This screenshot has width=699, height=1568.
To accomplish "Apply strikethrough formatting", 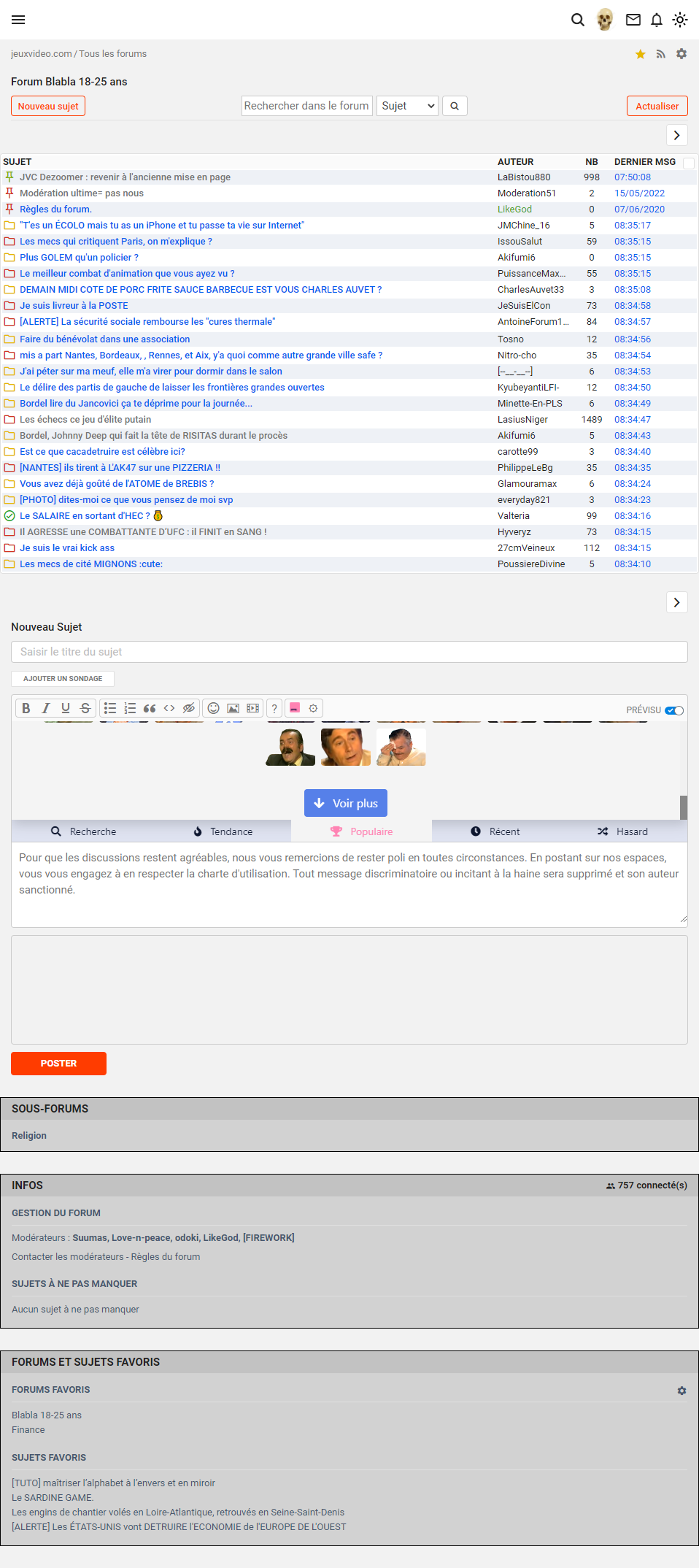I will [85, 708].
